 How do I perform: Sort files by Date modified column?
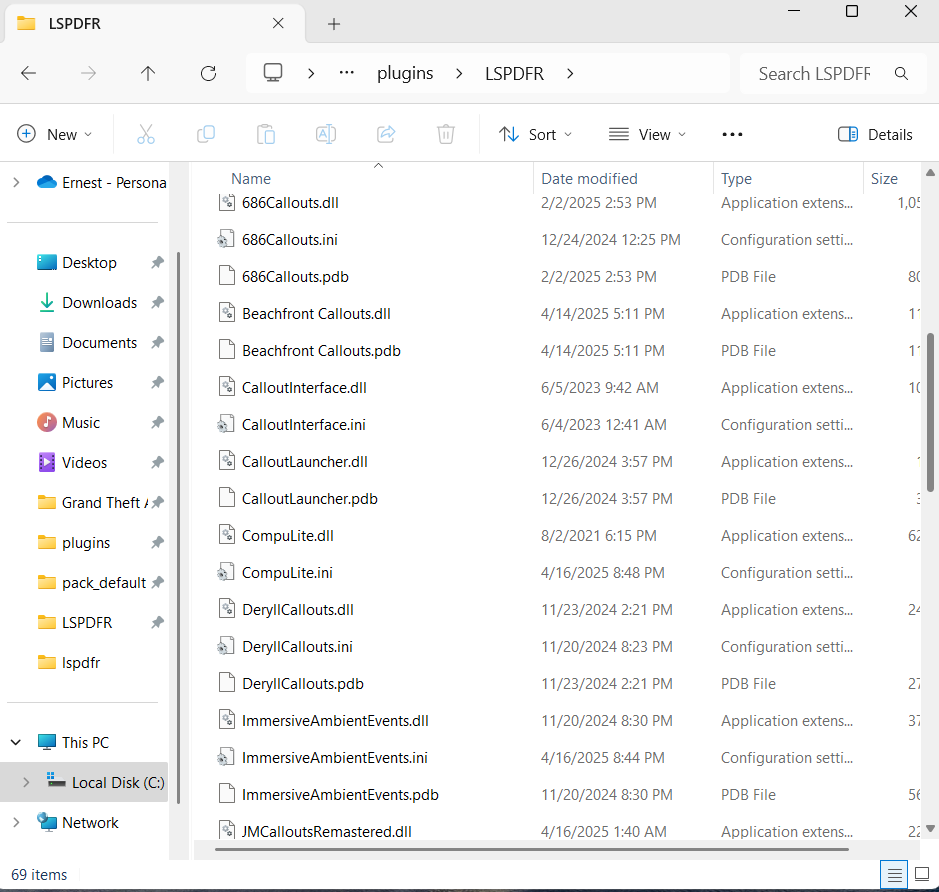(589, 179)
